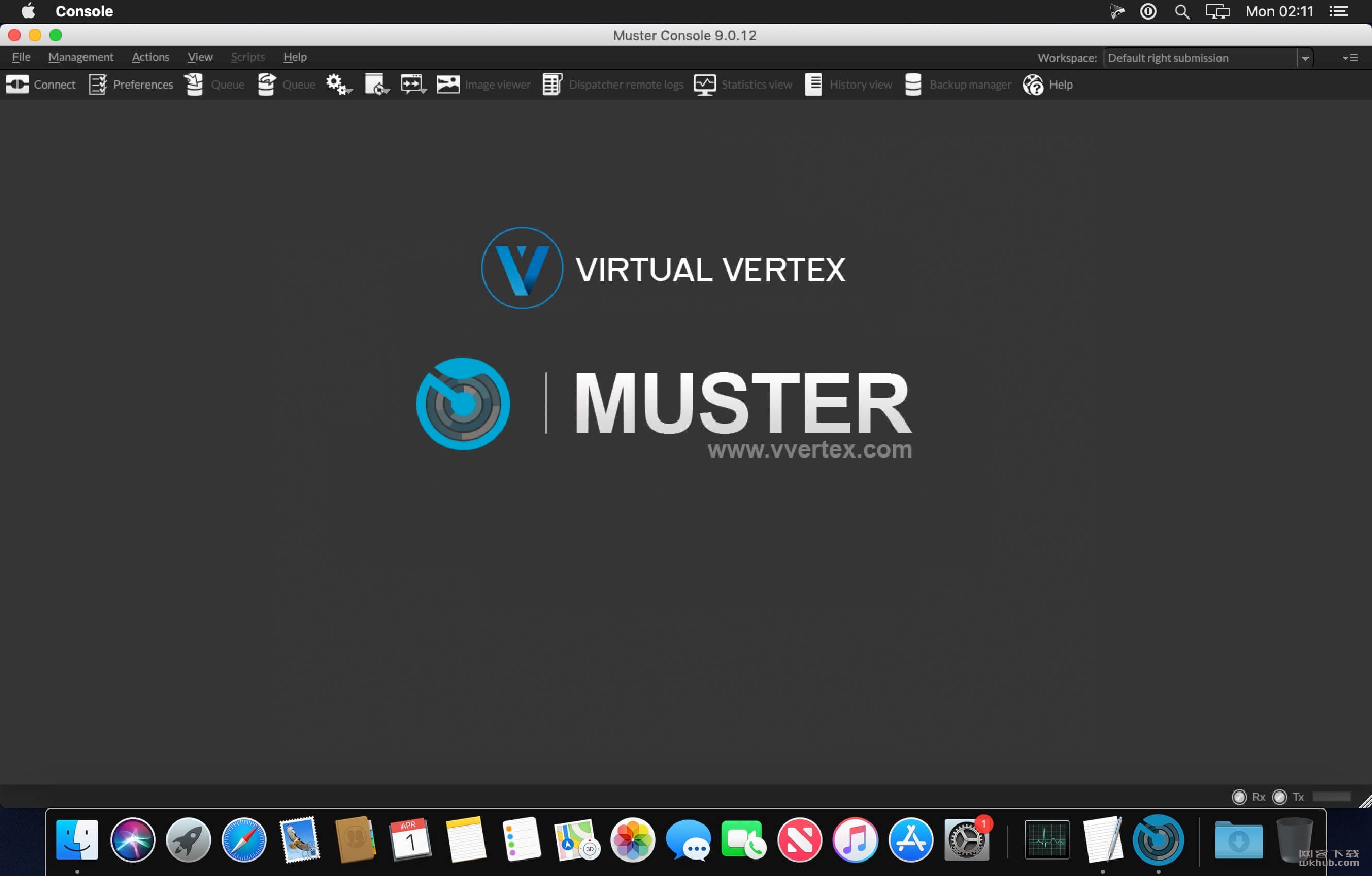1372x876 pixels.
Task: Open the Image viewer
Action: tap(483, 85)
